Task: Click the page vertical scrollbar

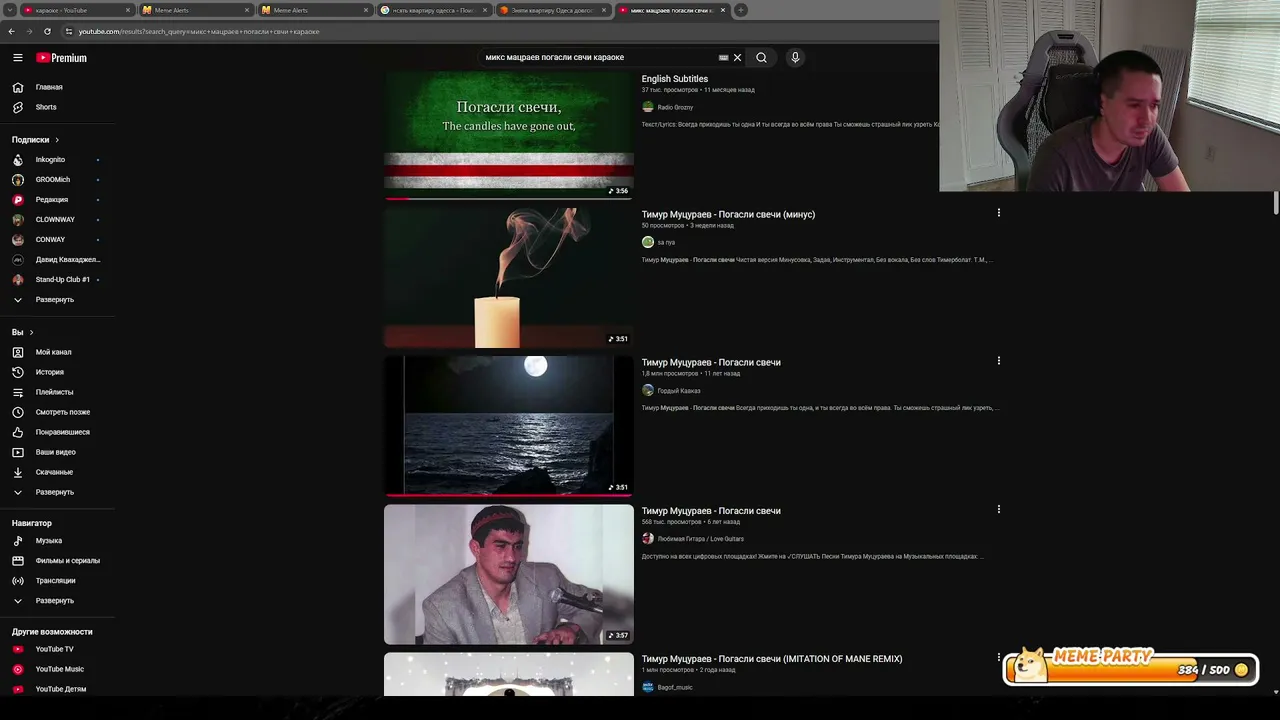Action: click(x=1275, y=204)
